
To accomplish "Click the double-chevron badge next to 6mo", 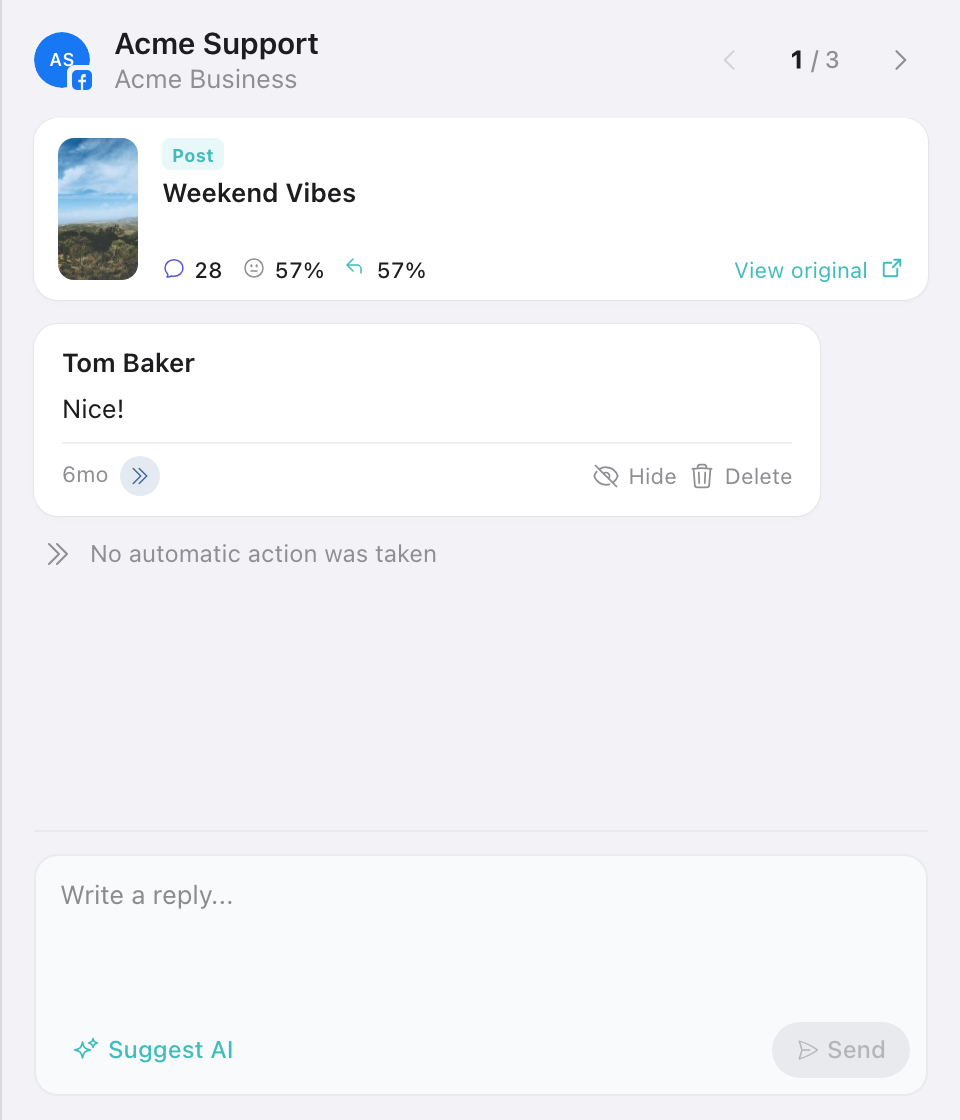I will point(140,476).
